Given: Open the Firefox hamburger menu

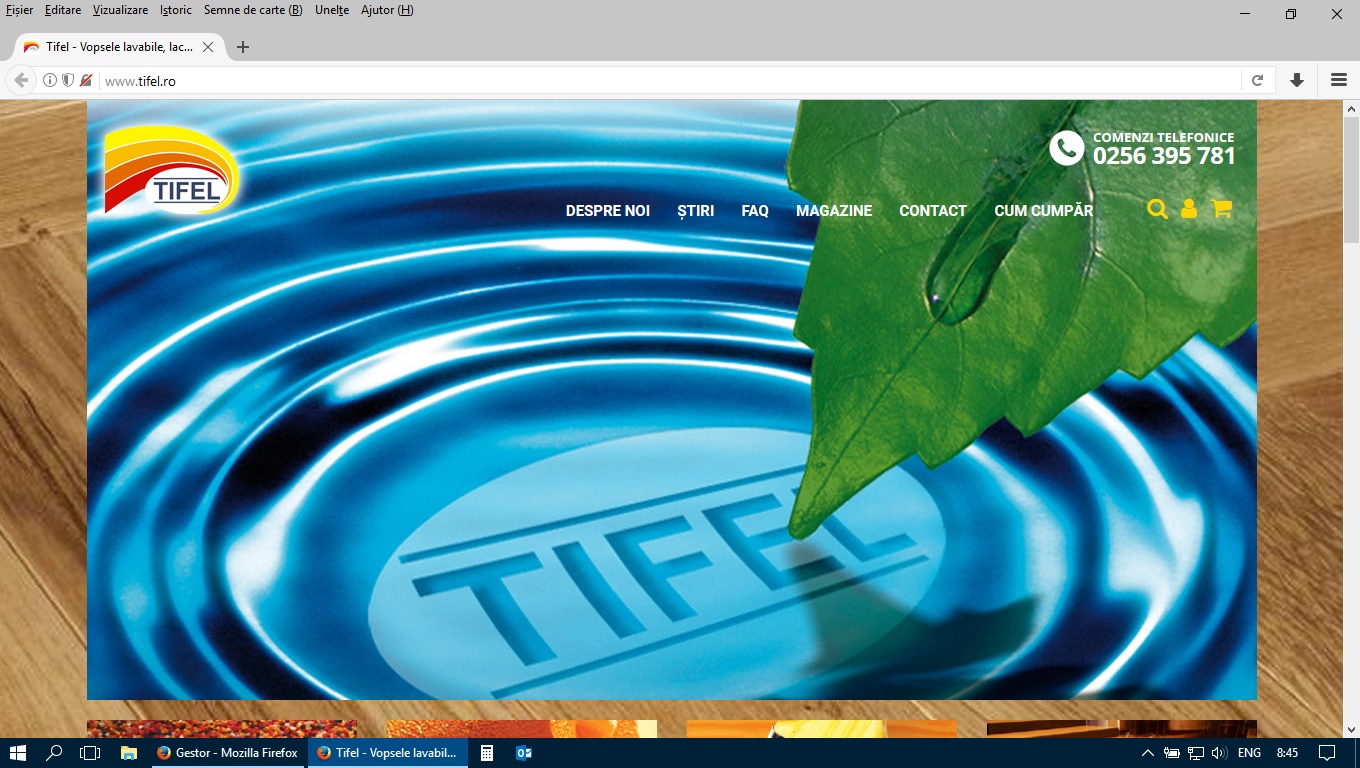Looking at the screenshot, I should [1339, 80].
